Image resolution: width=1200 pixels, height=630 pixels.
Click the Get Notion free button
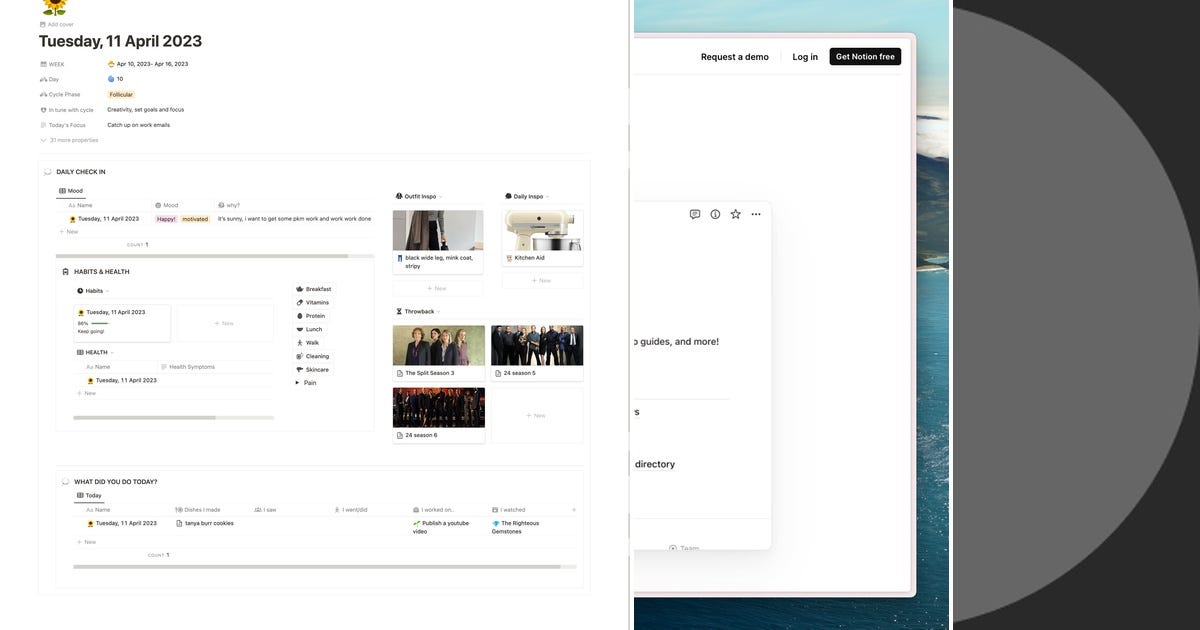point(865,56)
